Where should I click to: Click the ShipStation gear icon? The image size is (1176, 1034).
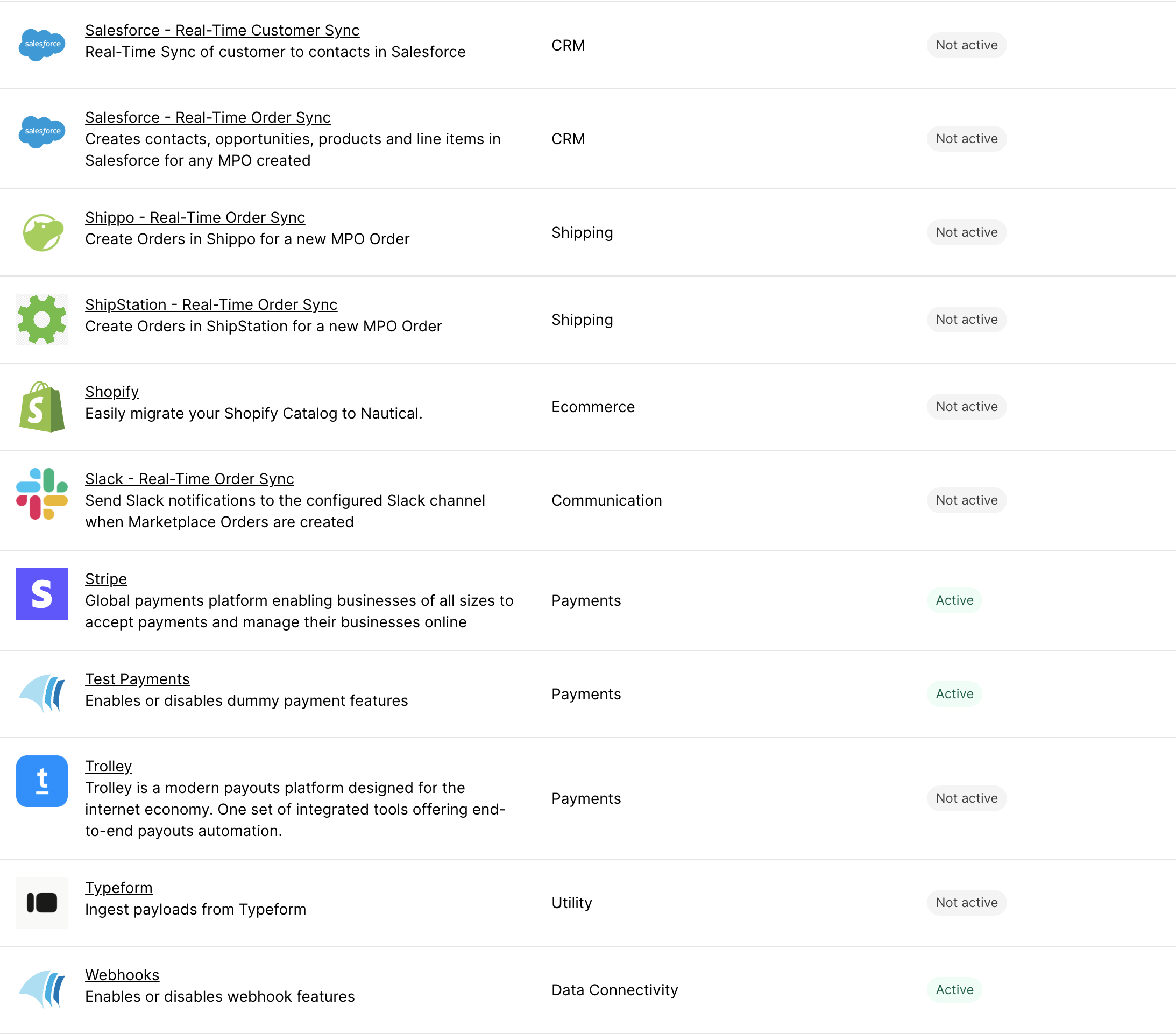point(42,319)
